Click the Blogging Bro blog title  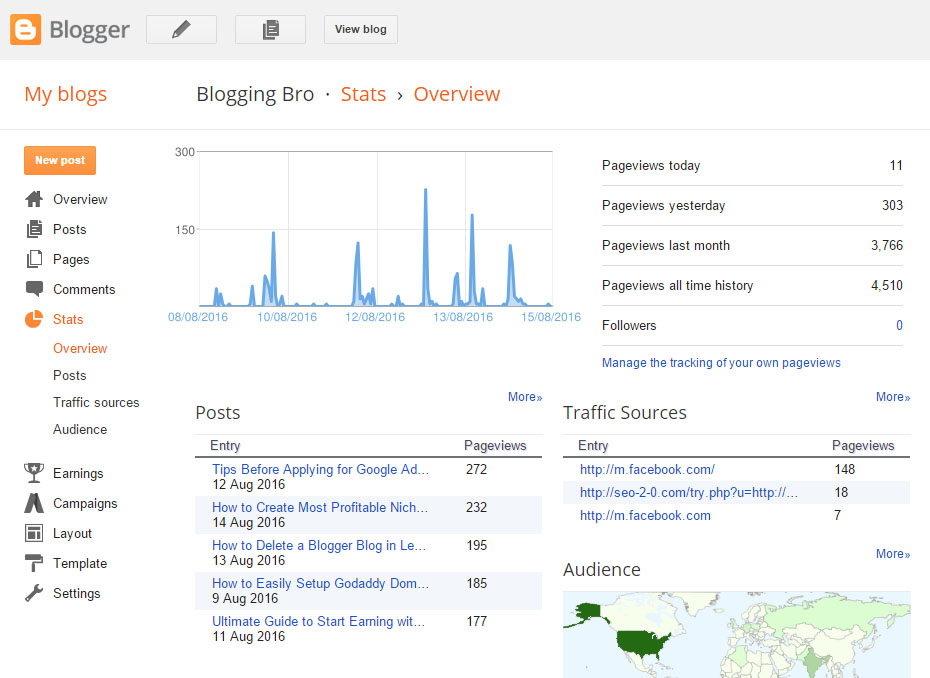coord(255,94)
